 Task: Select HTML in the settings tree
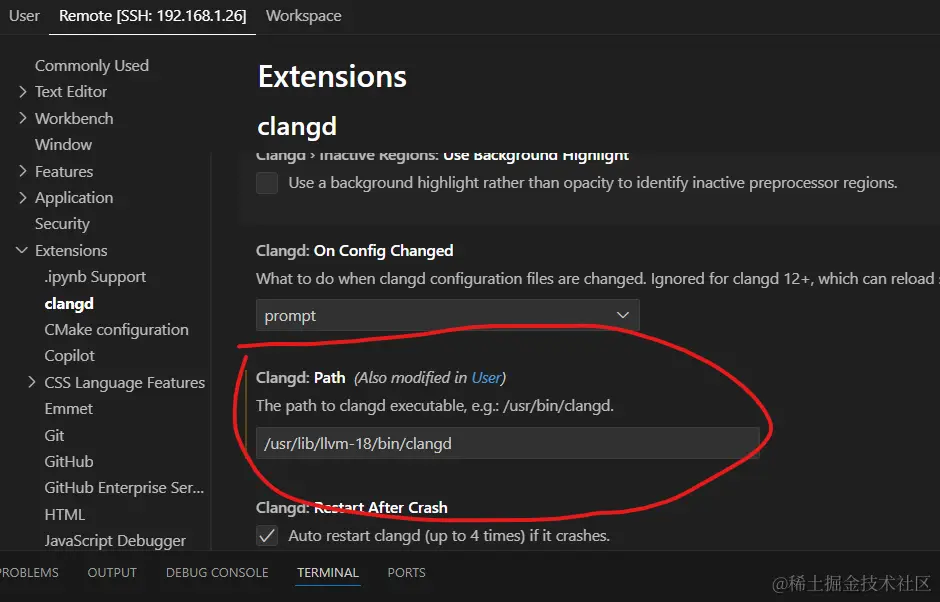(x=65, y=514)
